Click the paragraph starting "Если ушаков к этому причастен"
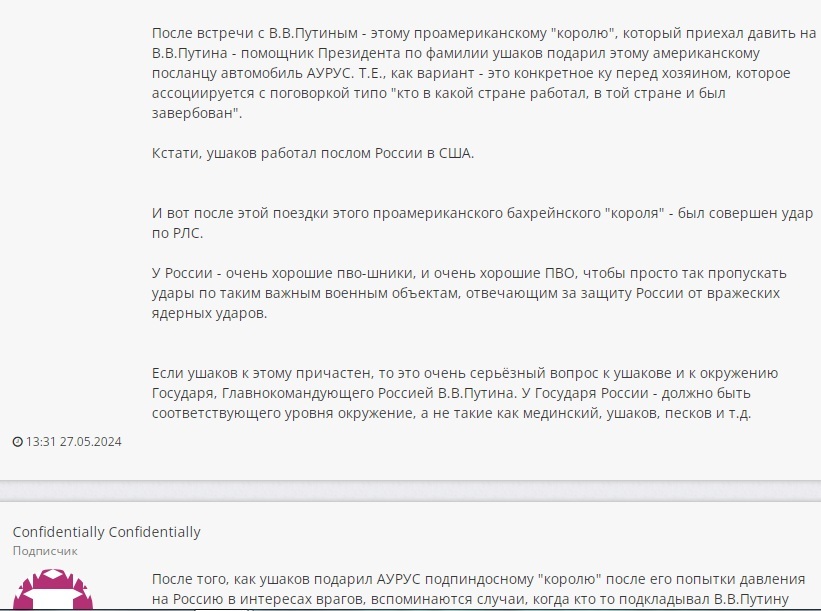821x611 pixels. (465, 393)
